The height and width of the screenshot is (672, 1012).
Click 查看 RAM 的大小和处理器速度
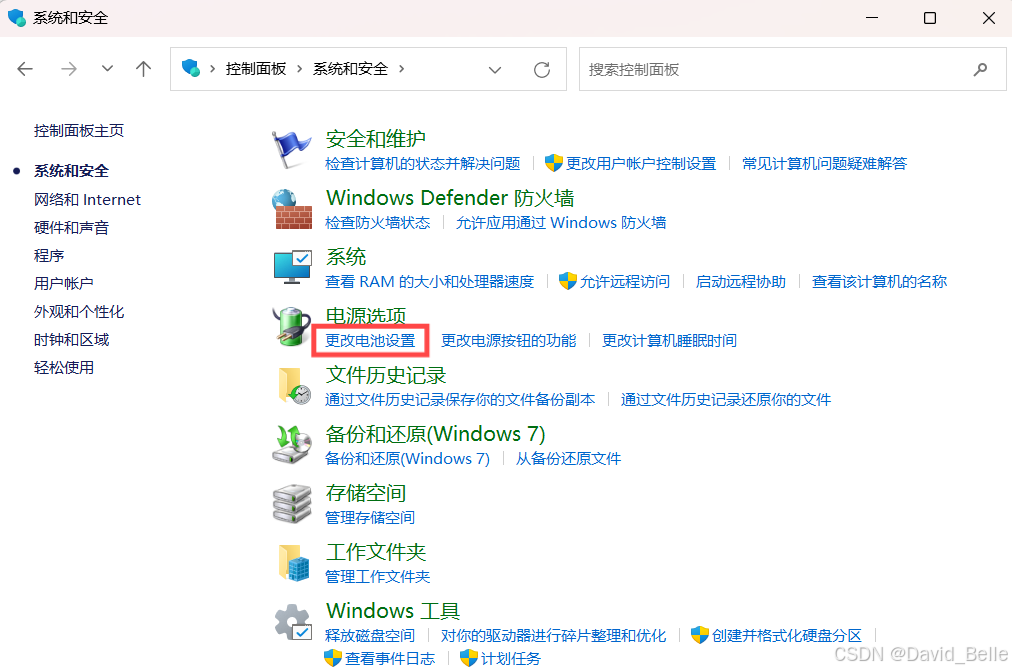pyautogui.click(x=430, y=282)
